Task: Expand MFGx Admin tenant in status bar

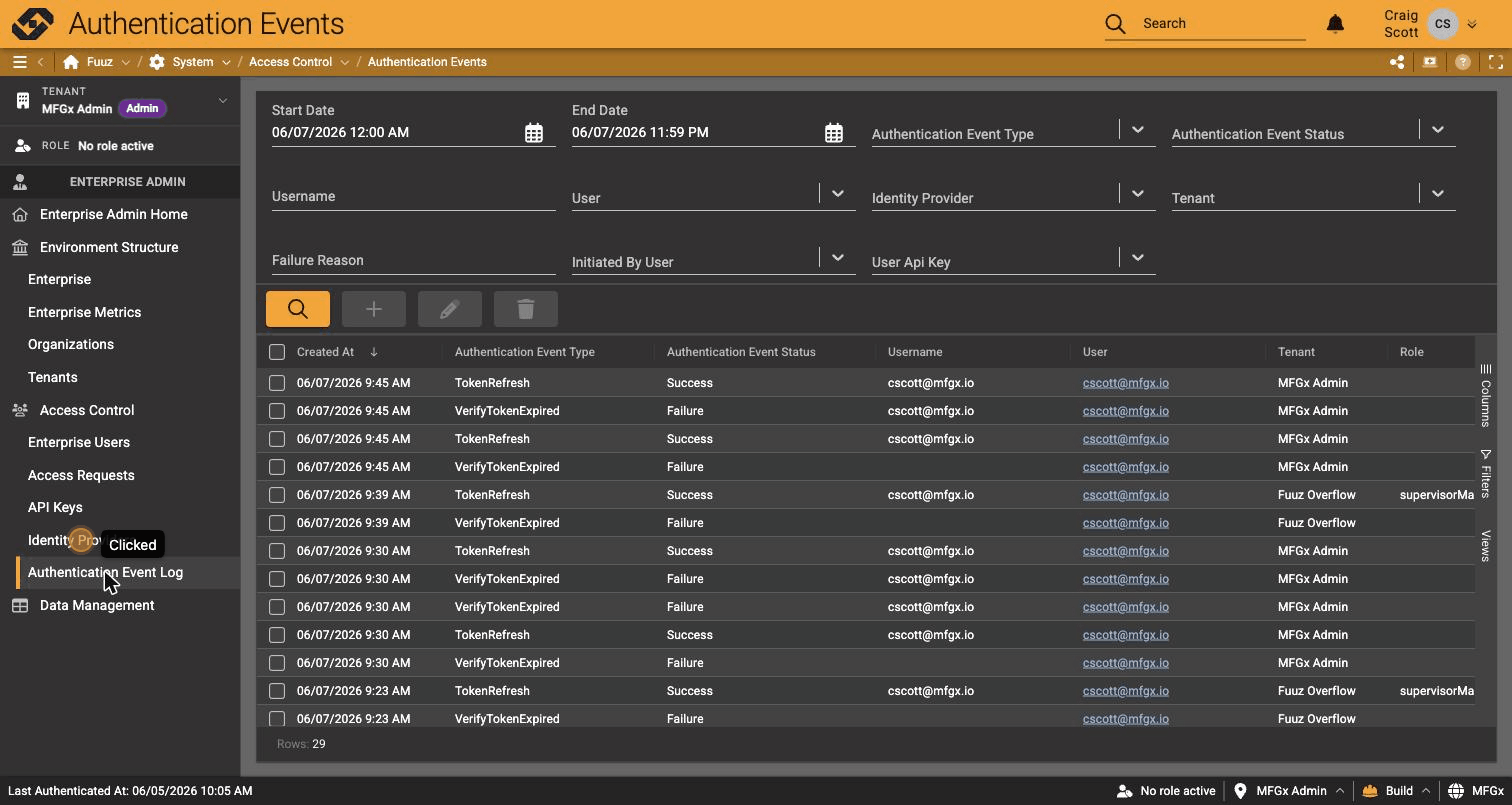Action: point(1339,791)
